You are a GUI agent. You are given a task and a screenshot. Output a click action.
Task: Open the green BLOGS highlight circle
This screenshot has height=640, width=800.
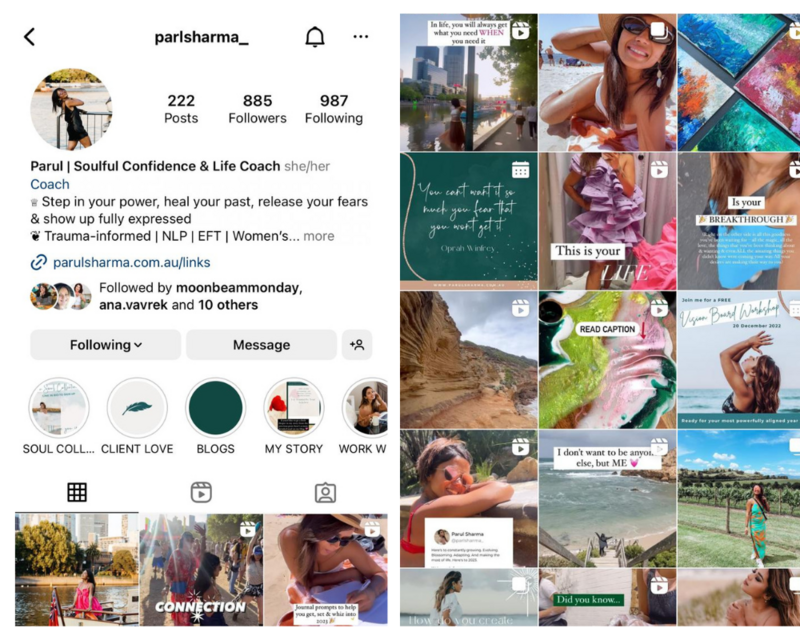(215, 408)
